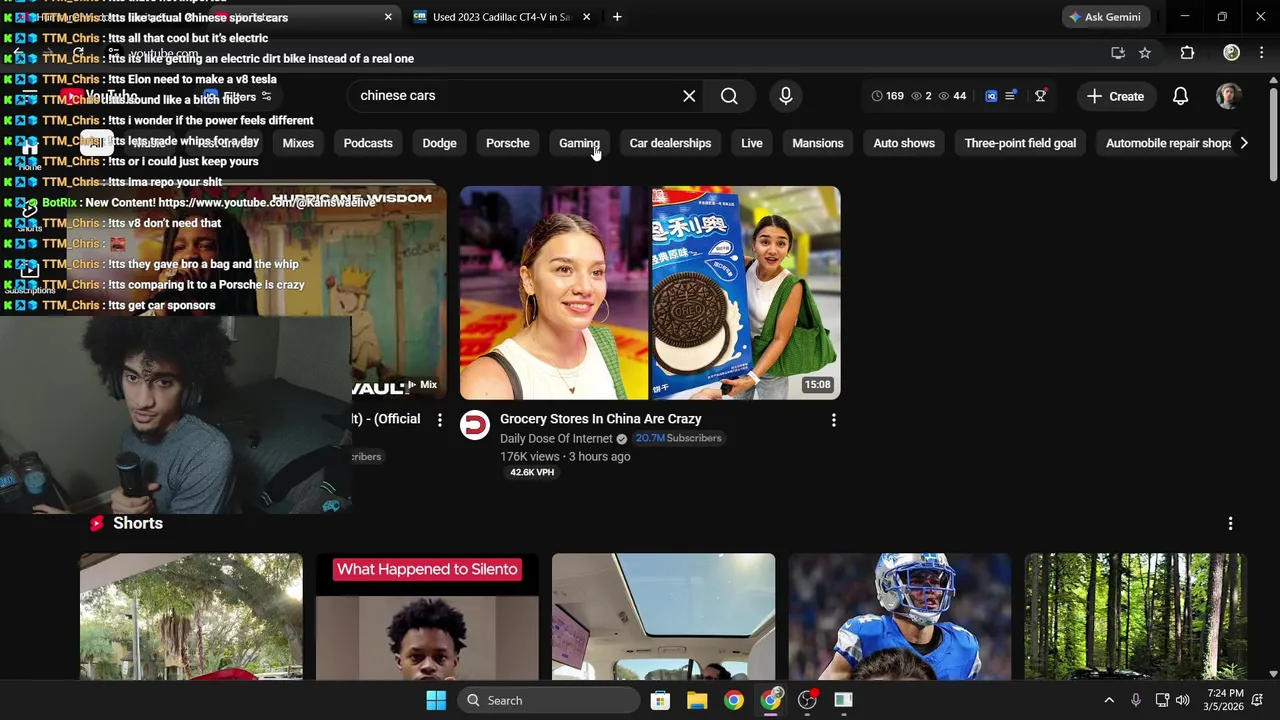This screenshot has height=720, width=1280.
Task: Open options menu for the Mix video
Action: [439, 420]
